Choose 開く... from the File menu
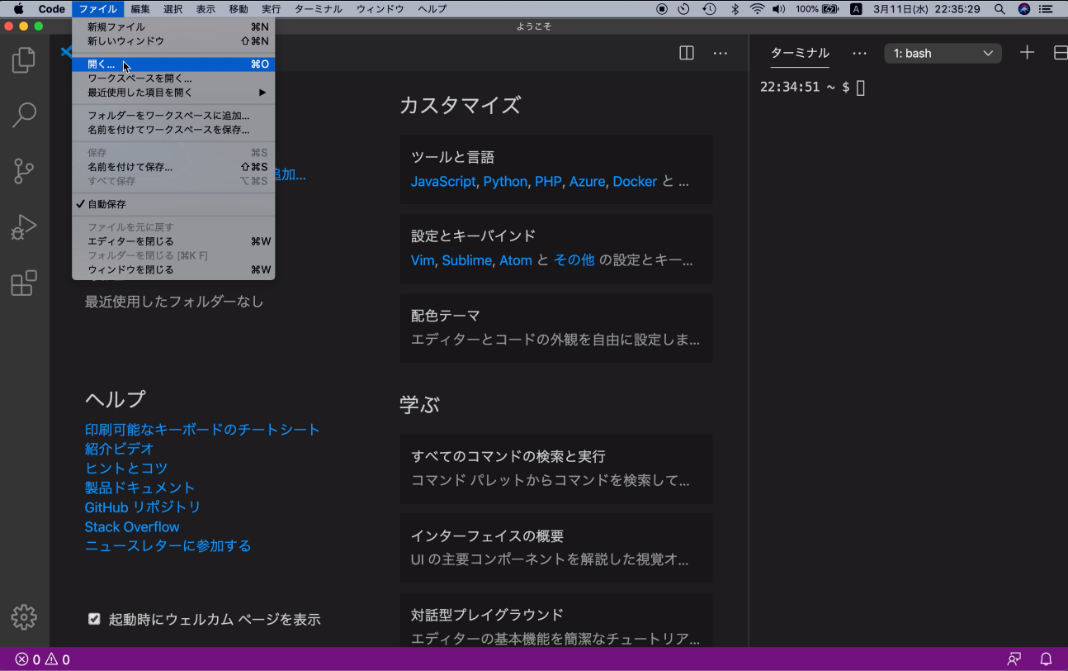The height and width of the screenshot is (671, 1068). click(x=174, y=64)
